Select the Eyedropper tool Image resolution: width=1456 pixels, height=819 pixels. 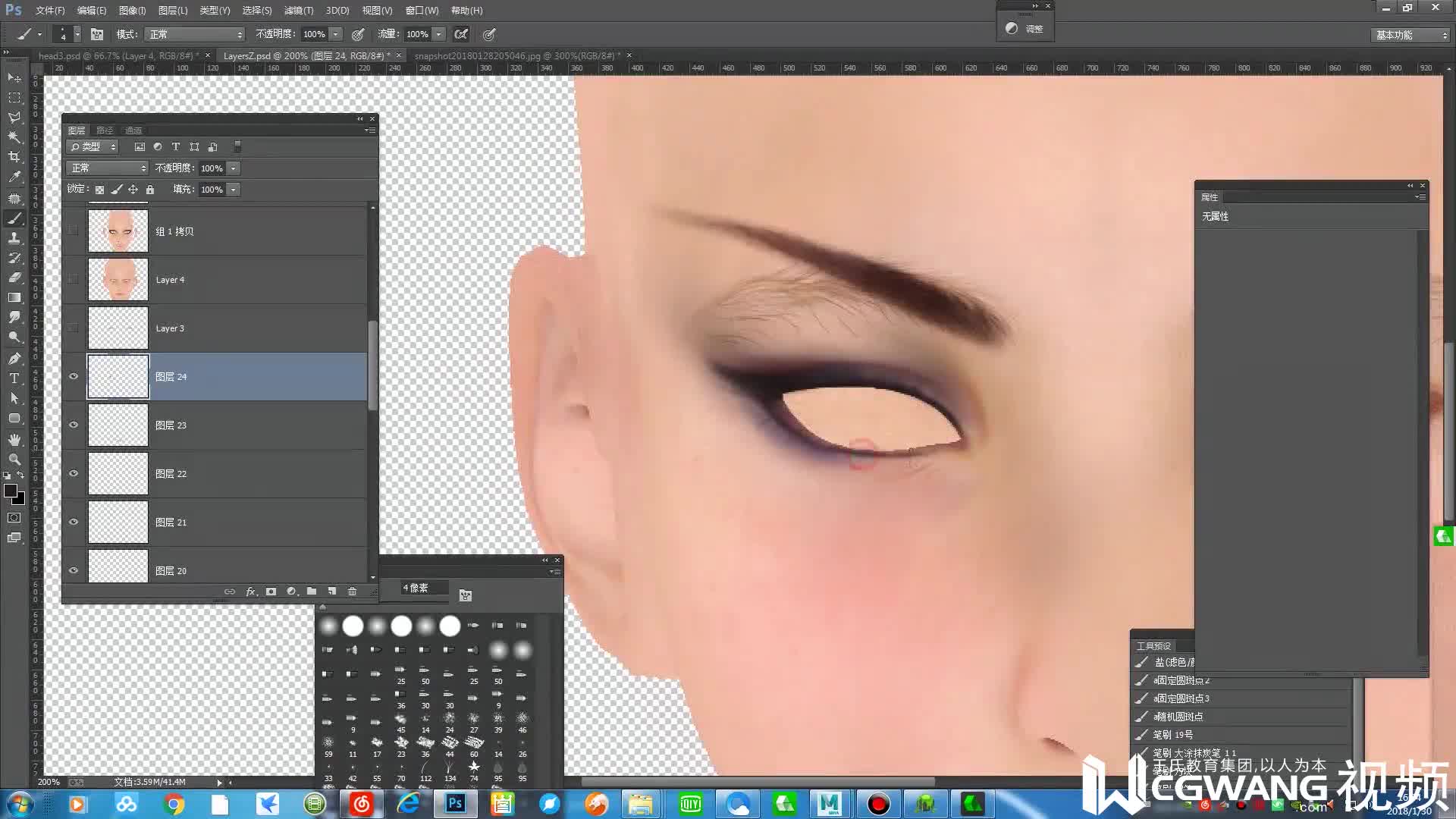[14, 177]
